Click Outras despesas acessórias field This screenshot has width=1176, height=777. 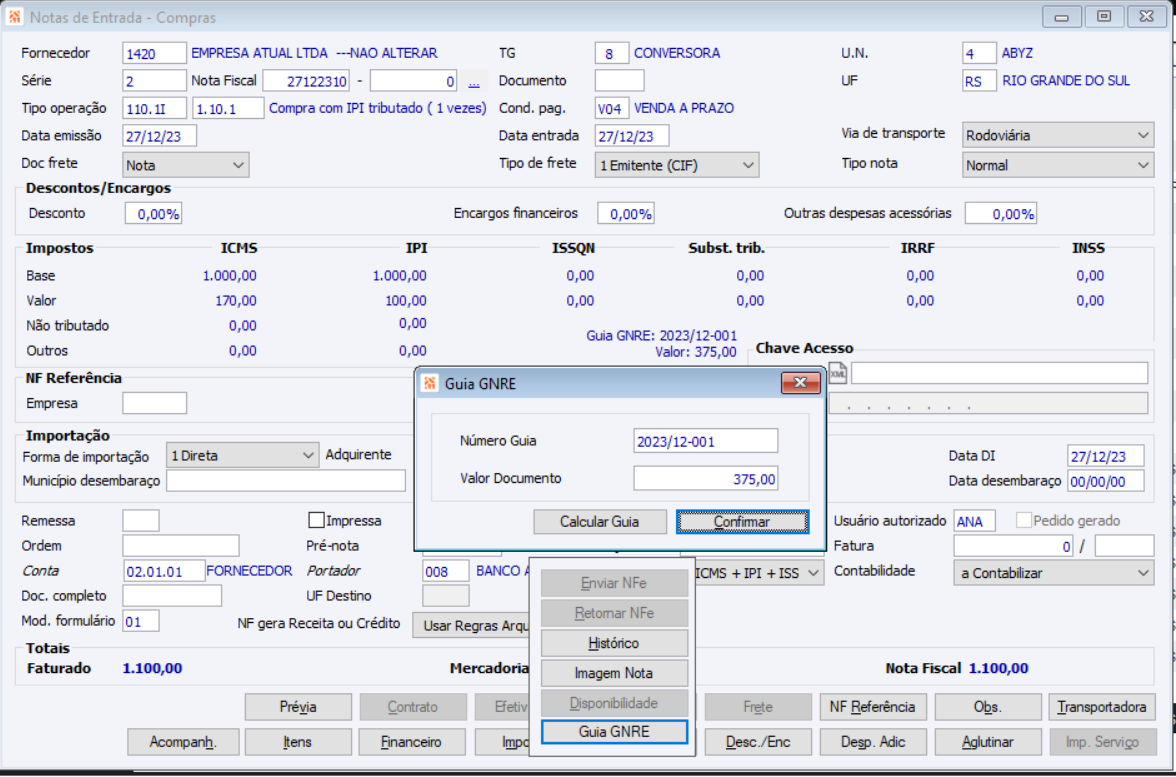1000,214
